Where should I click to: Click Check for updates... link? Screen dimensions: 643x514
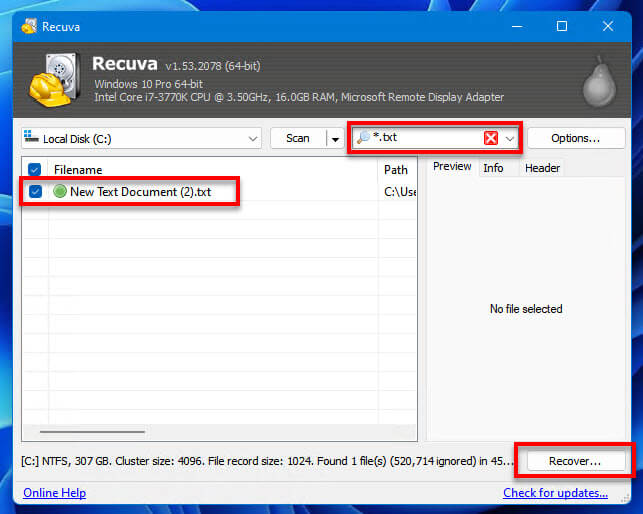pyautogui.click(x=555, y=493)
